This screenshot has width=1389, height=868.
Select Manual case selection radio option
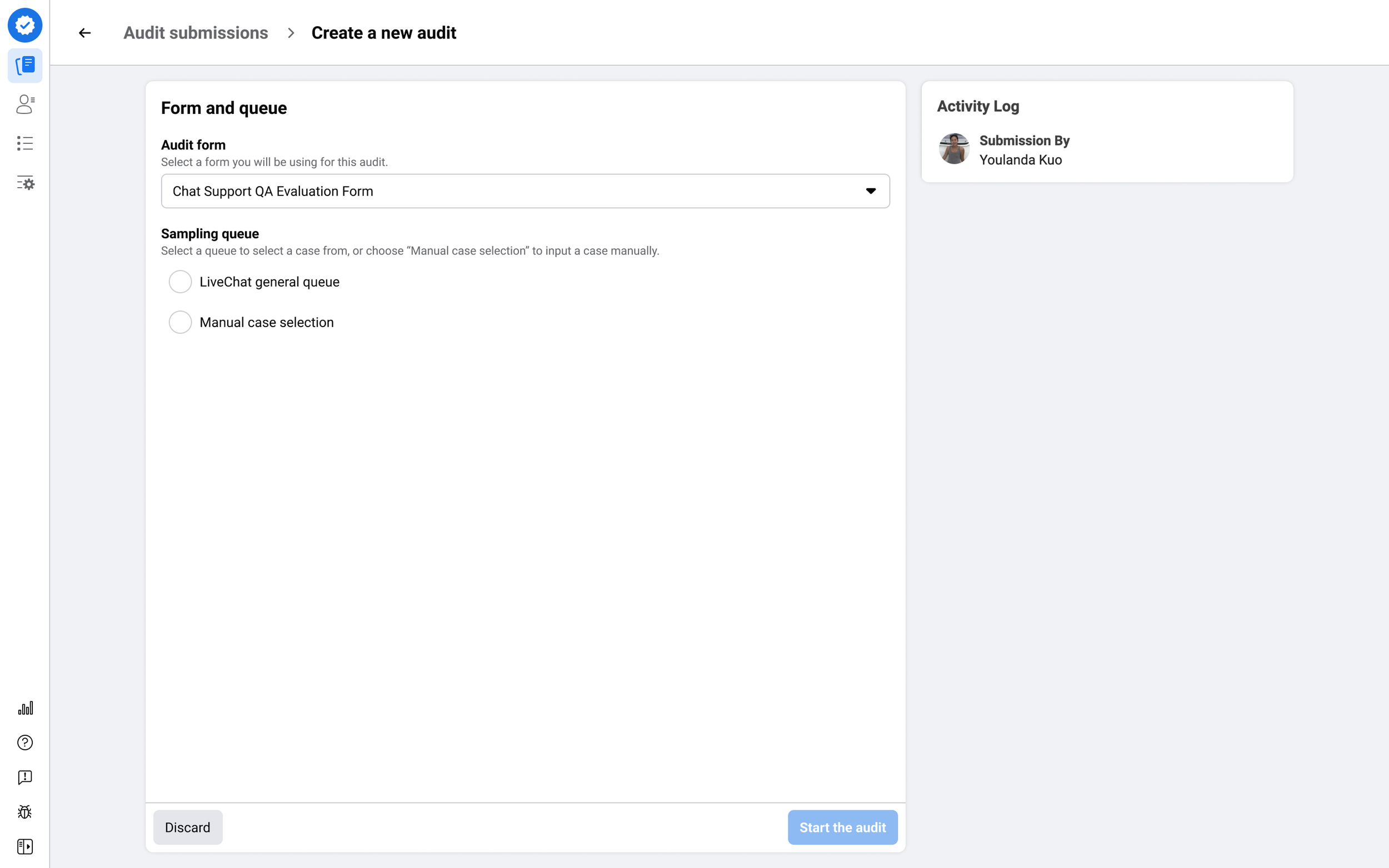(x=181, y=323)
